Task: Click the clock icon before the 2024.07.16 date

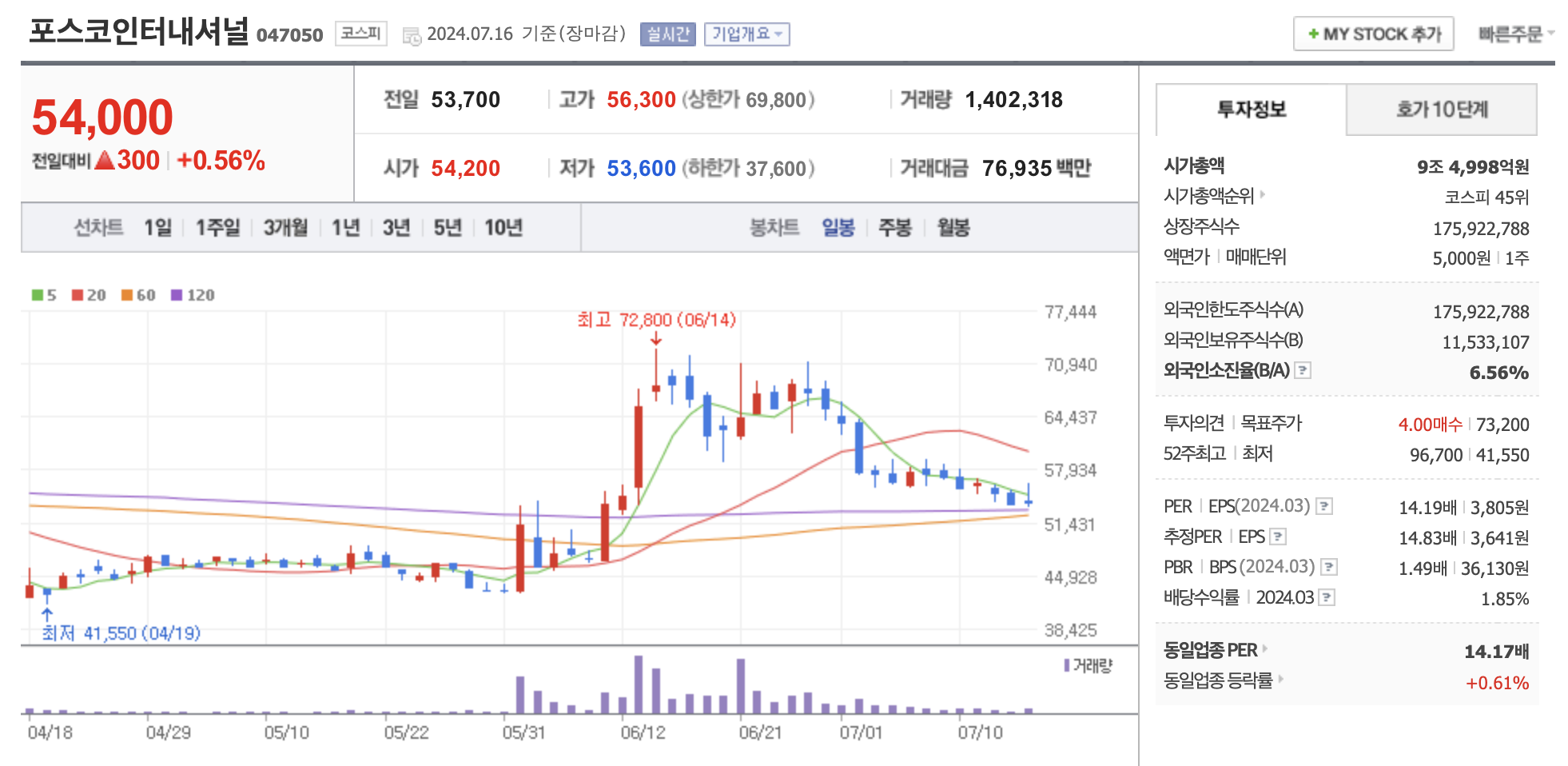Action: point(411,35)
